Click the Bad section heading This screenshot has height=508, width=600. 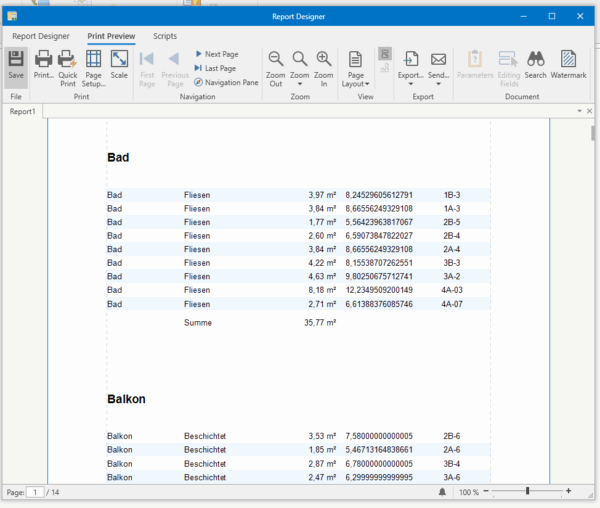118,157
